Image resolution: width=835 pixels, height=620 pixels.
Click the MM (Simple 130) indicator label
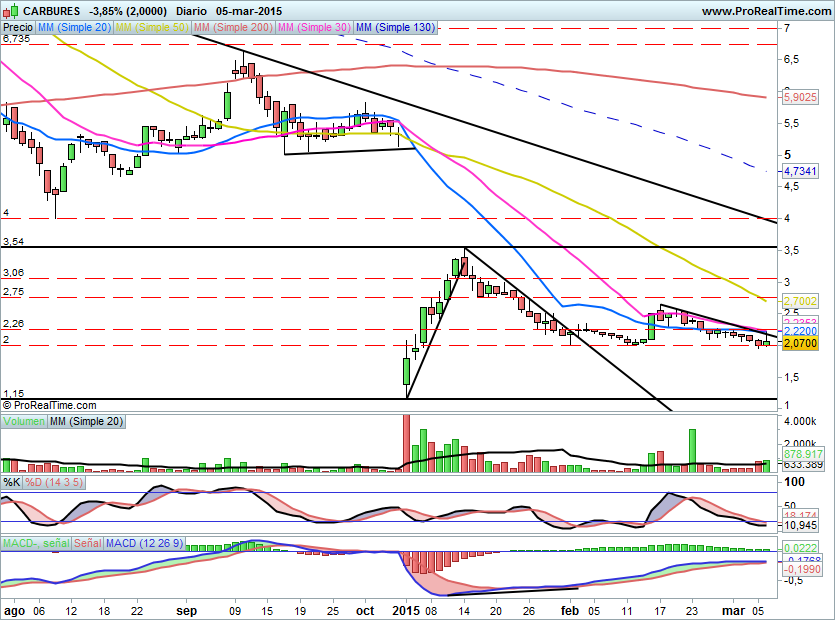point(395,28)
